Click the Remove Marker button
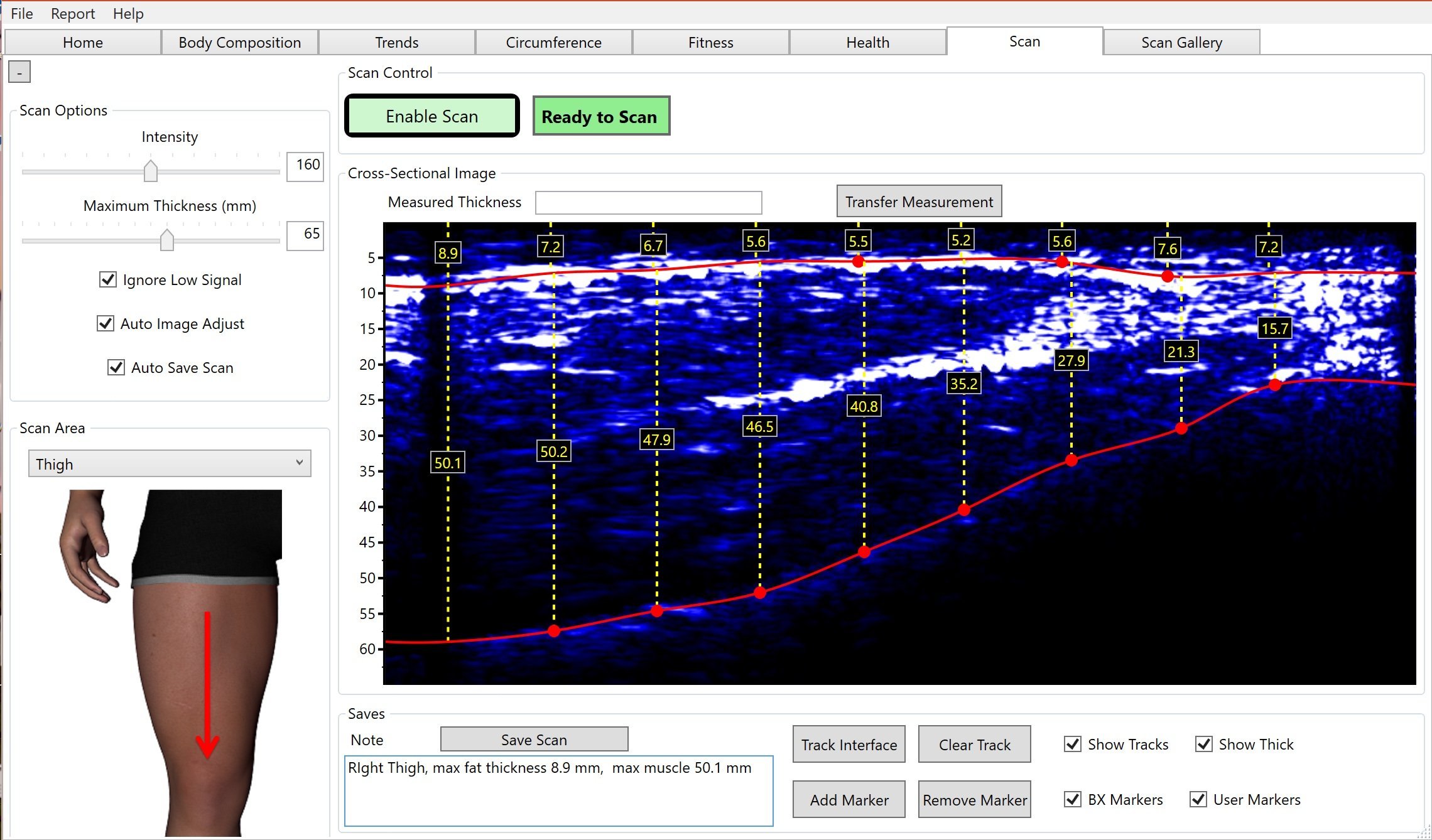Viewport: 1432px width, 840px height. click(974, 800)
